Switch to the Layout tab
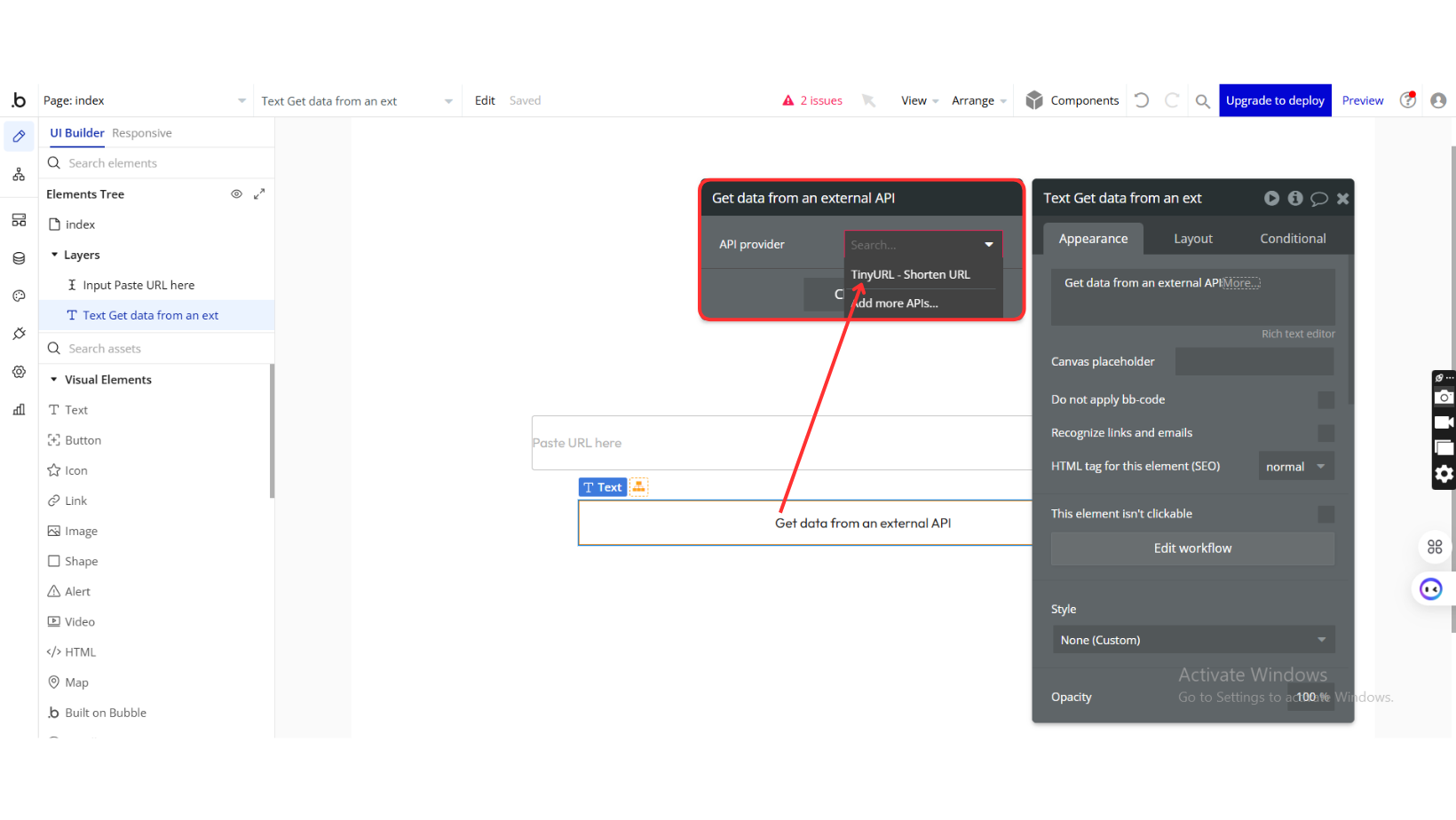 point(1193,239)
